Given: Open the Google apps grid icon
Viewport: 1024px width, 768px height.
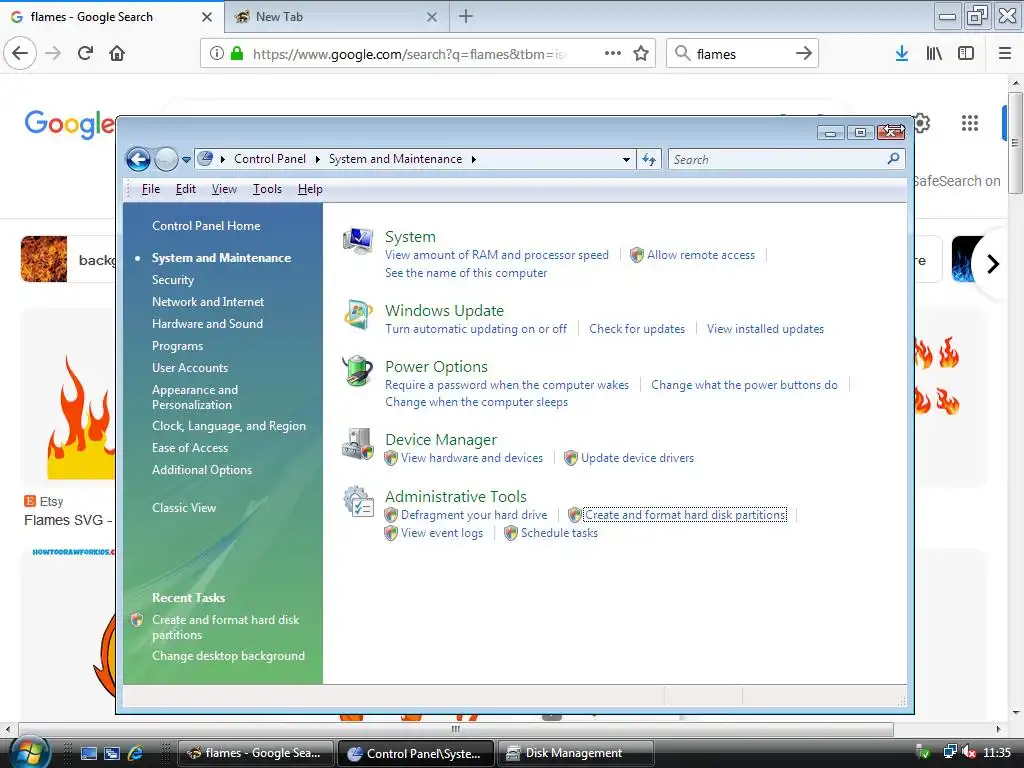Looking at the screenshot, I should (970, 123).
